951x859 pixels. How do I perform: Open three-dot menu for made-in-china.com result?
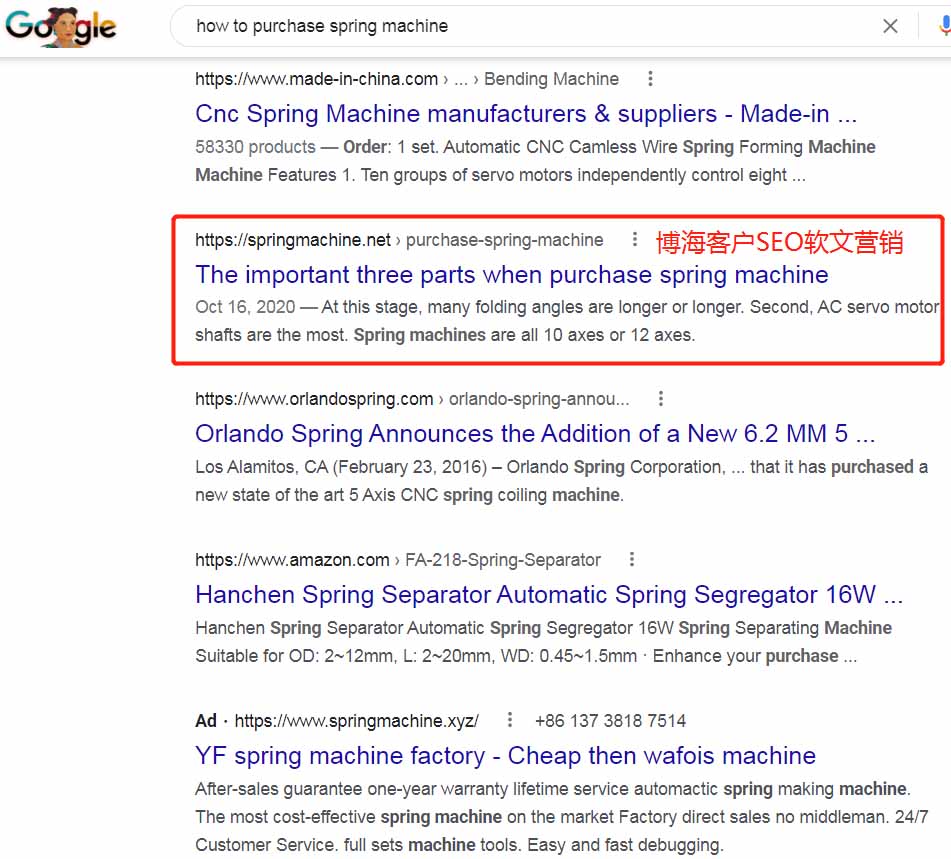651,79
